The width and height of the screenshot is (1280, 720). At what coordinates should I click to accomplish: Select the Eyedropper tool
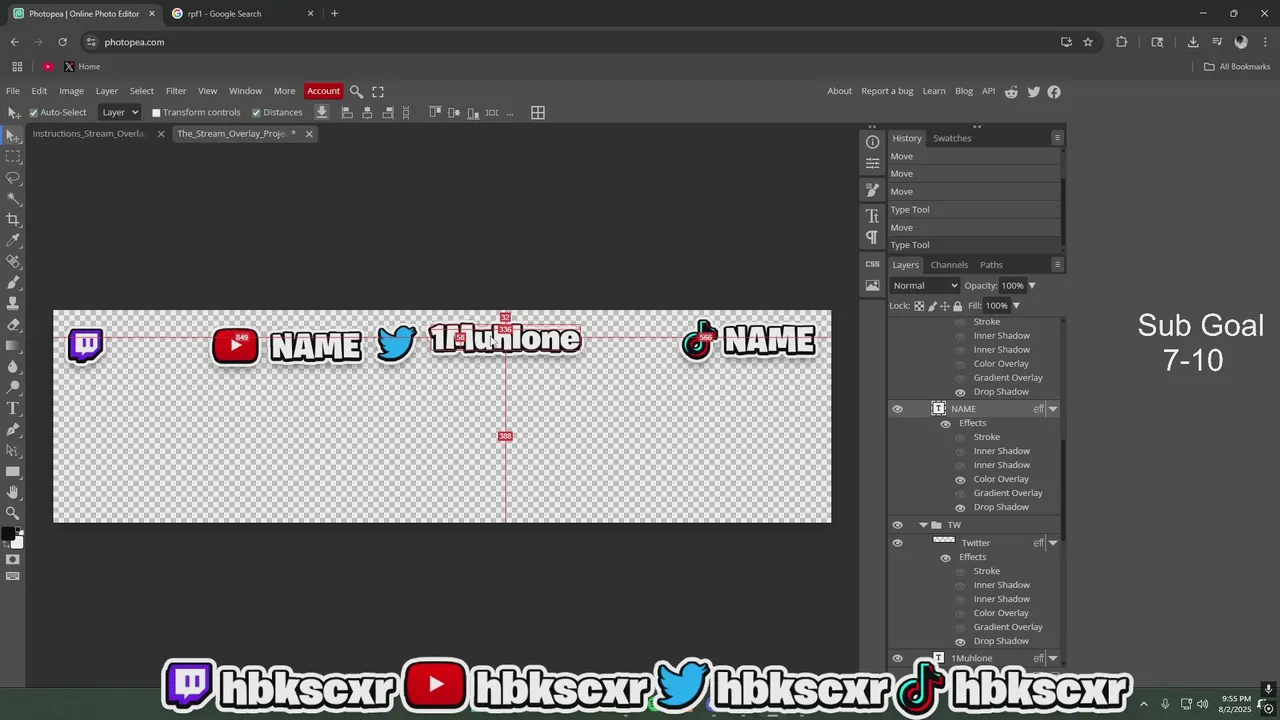coord(13,240)
